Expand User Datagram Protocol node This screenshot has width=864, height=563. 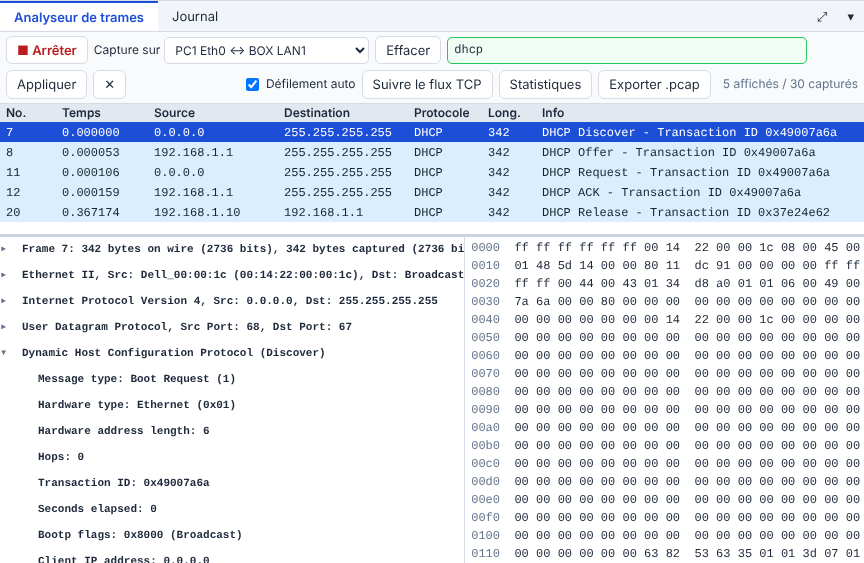click(4, 327)
